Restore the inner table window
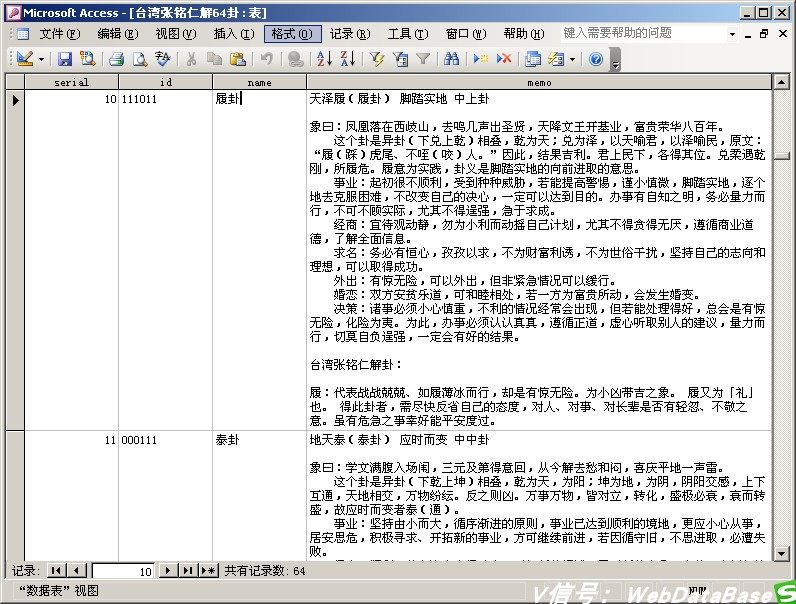 [x=764, y=34]
